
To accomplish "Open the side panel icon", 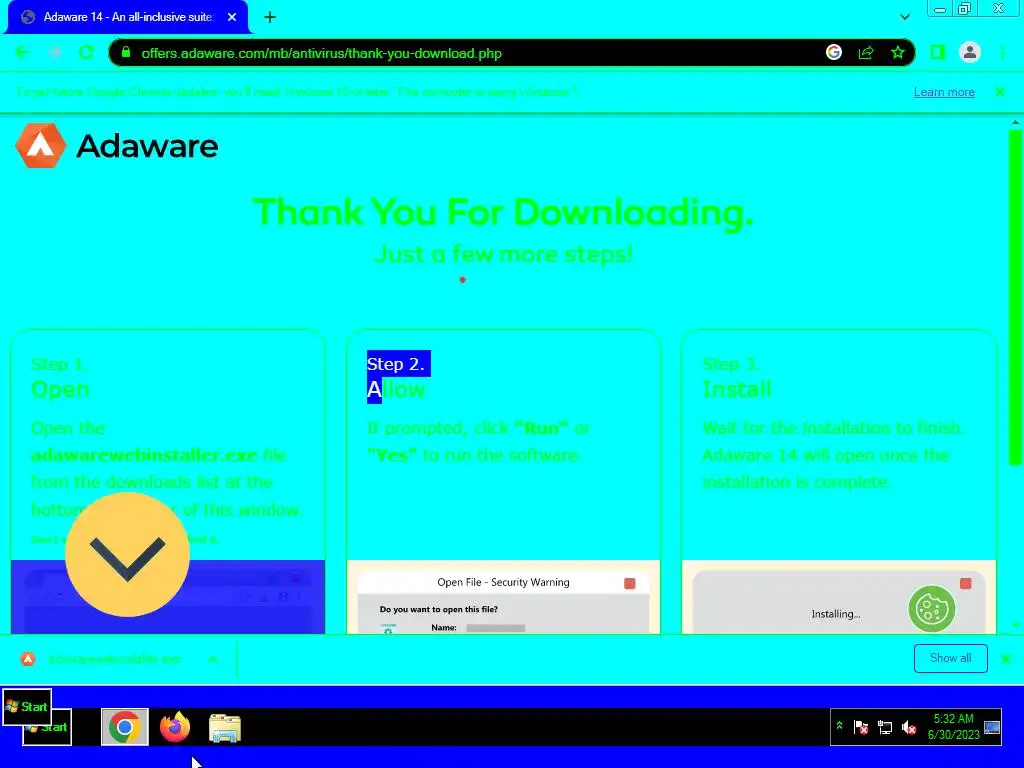I will (937, 52).
